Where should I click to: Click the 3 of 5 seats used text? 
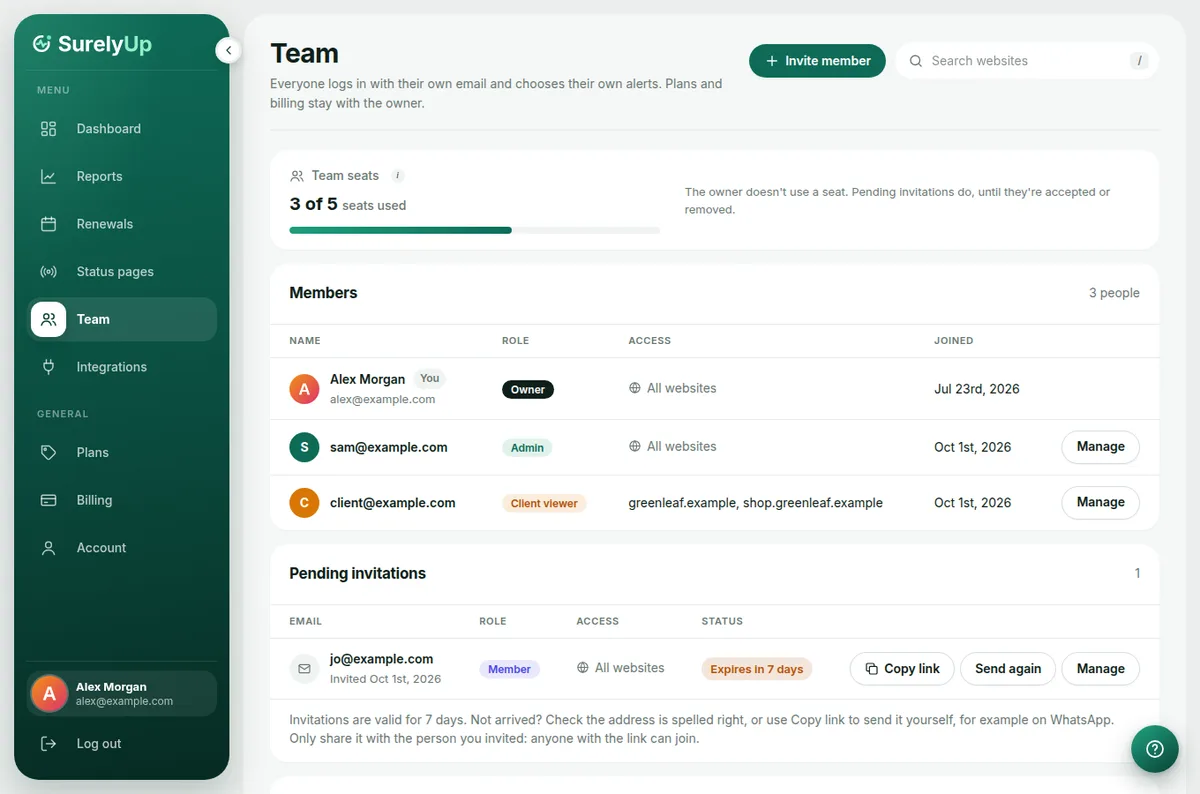pyautogui.click(x=348, y=204)
